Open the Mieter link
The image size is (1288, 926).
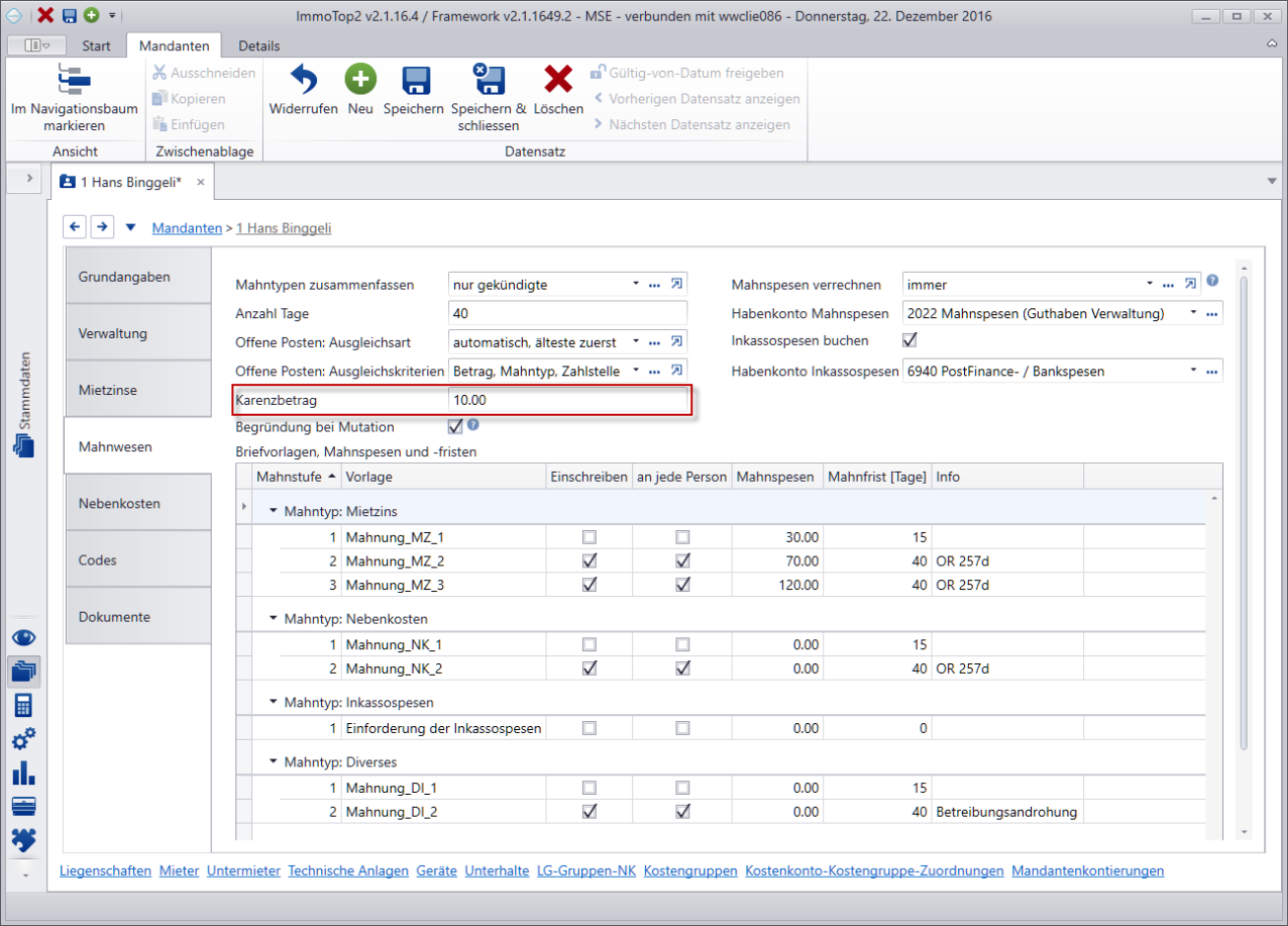tap(179, 871)
